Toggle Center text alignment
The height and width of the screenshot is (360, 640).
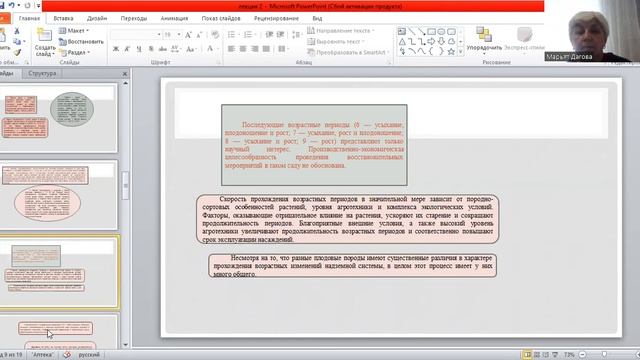coord(243,49)
